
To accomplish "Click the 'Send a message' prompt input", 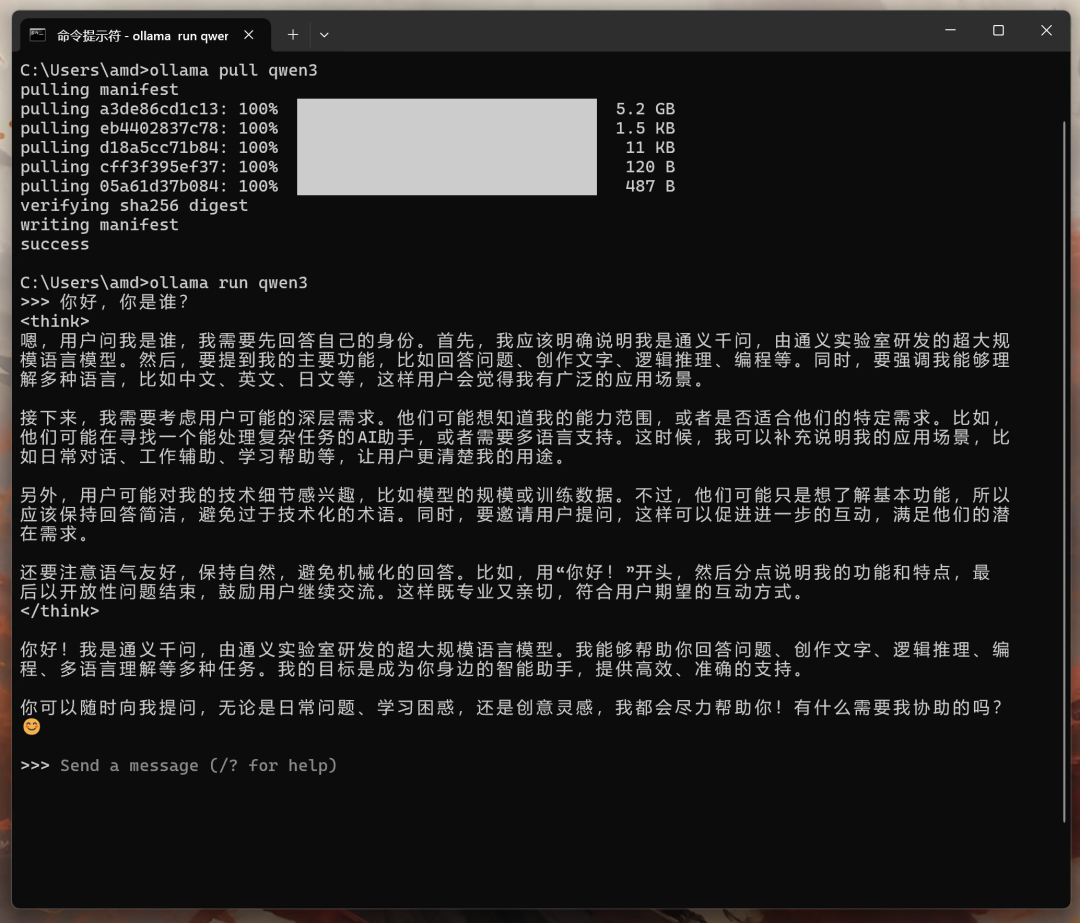I will pyautogui.click(x=198, y=765).
